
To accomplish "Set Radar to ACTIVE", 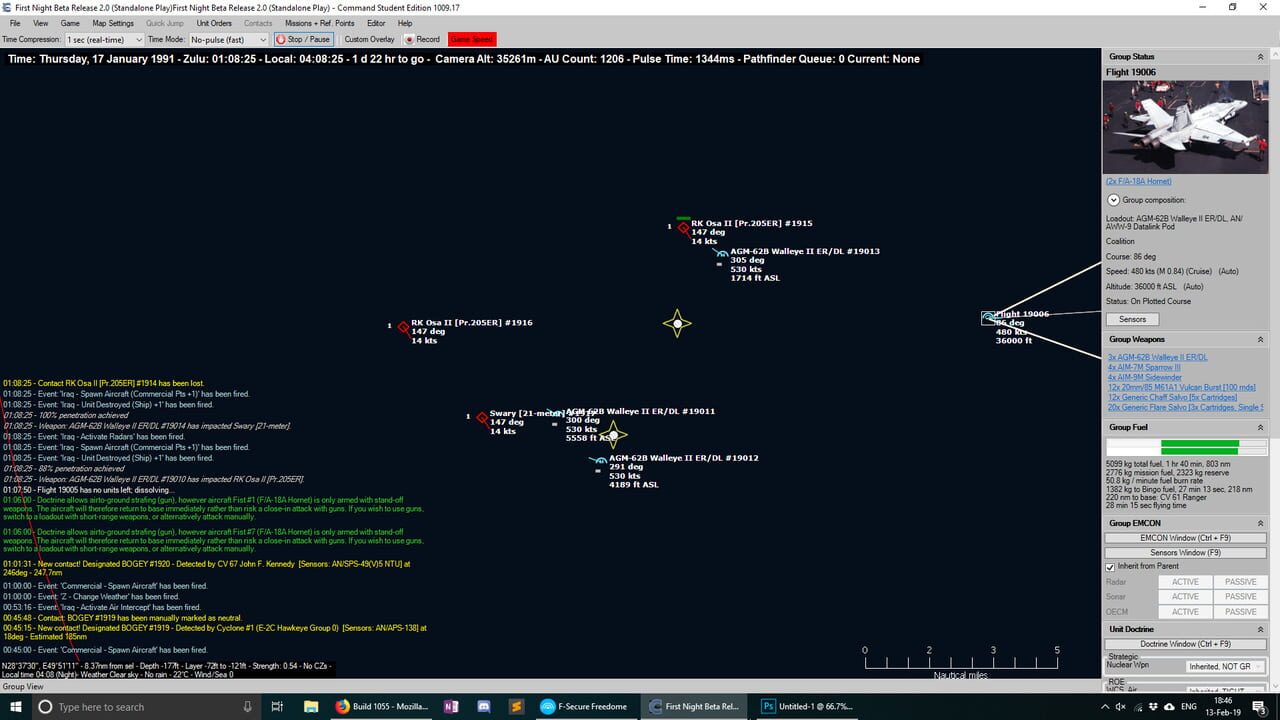I will tap(1184, 581).
